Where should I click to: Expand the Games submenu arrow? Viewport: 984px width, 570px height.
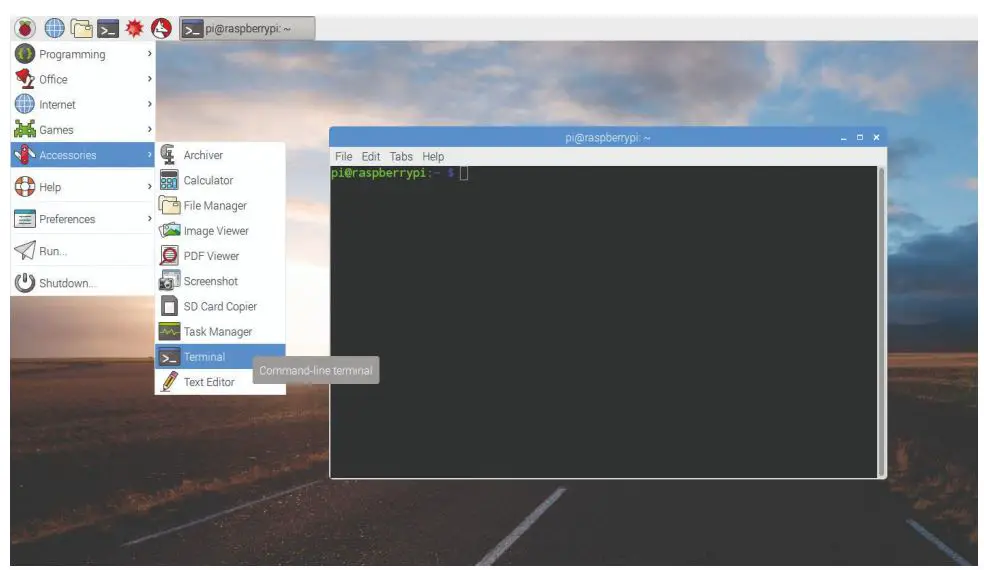(149, 129)
